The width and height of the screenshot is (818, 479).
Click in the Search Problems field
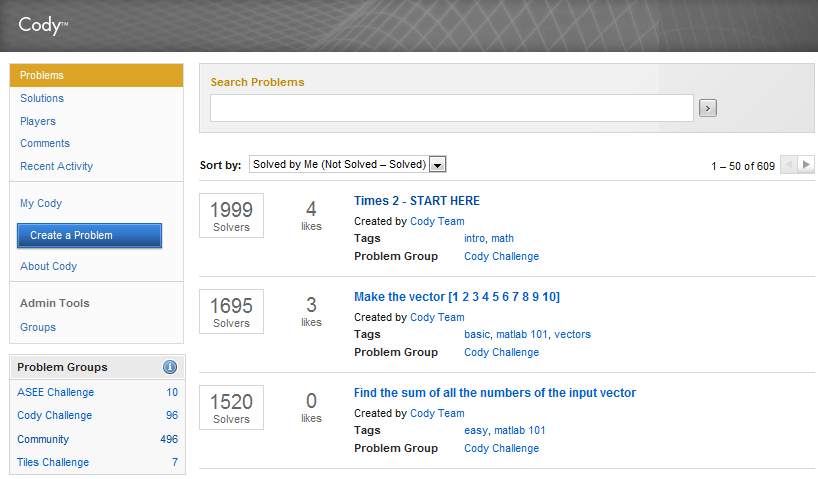(x=451, y=108)
